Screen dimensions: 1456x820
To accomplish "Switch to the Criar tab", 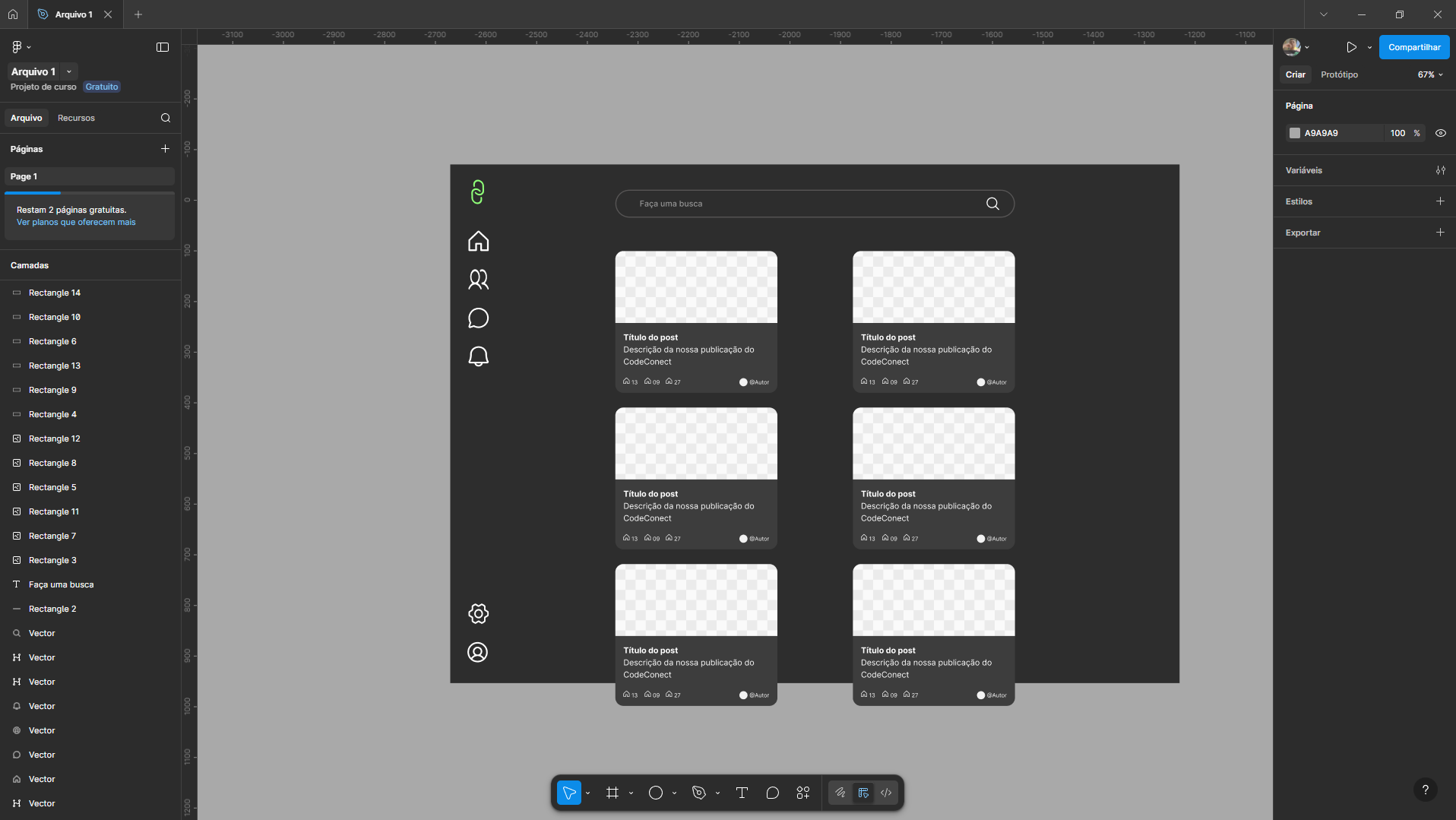I will pyautogui.click(x=1296, y=74).
